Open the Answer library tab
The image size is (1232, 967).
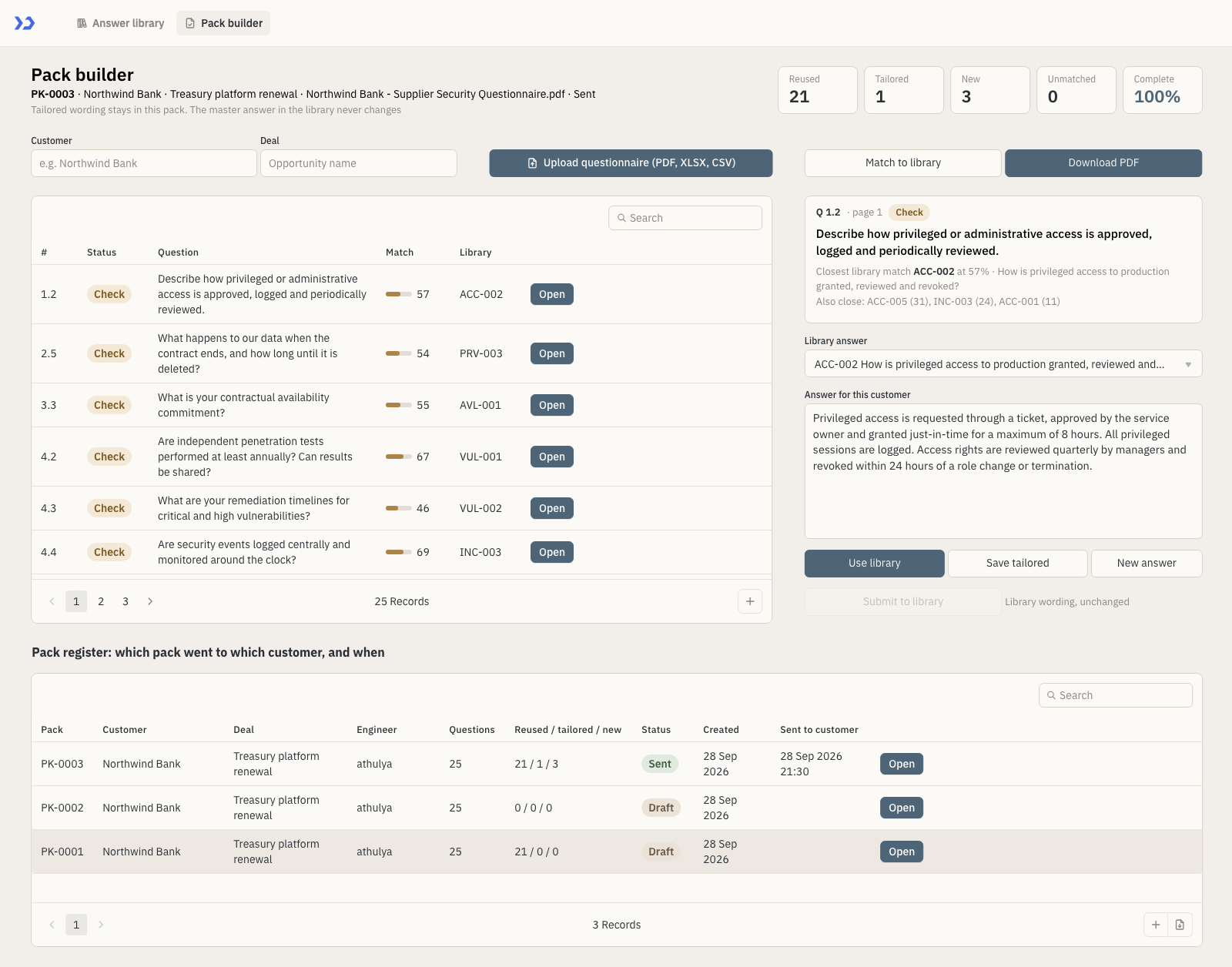point(120,23)
